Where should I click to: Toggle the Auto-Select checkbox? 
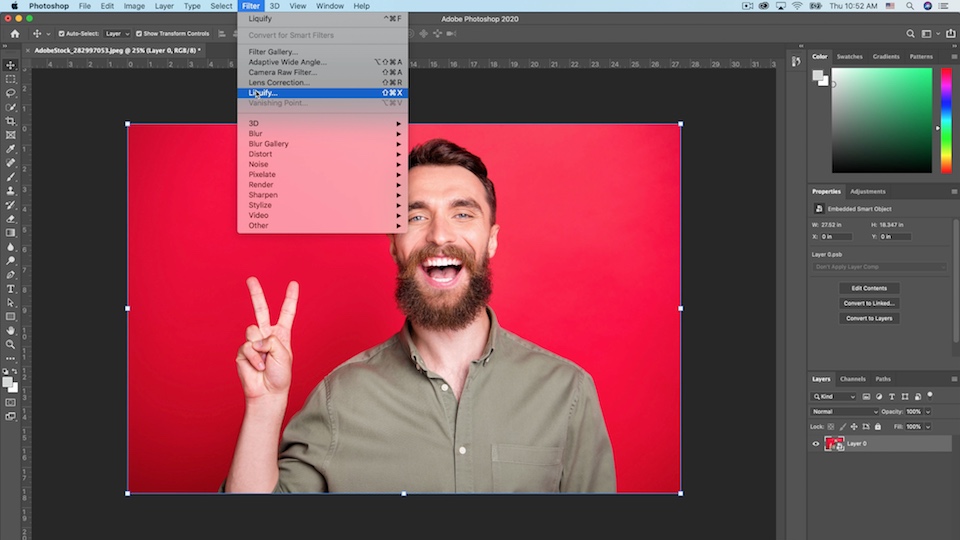coord(62,33)
